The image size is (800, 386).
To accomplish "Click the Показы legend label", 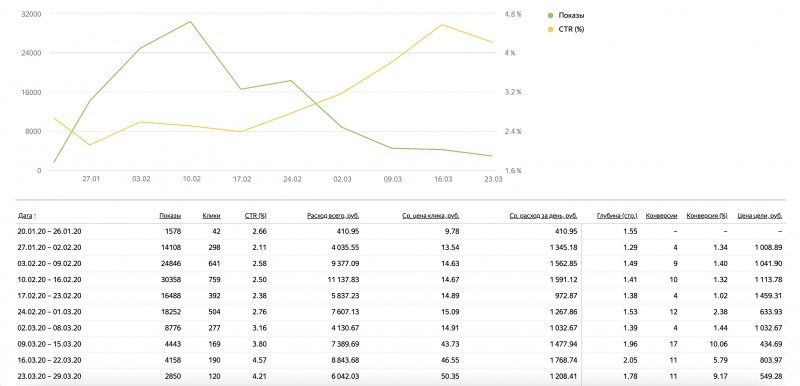I will click(571, 15).
